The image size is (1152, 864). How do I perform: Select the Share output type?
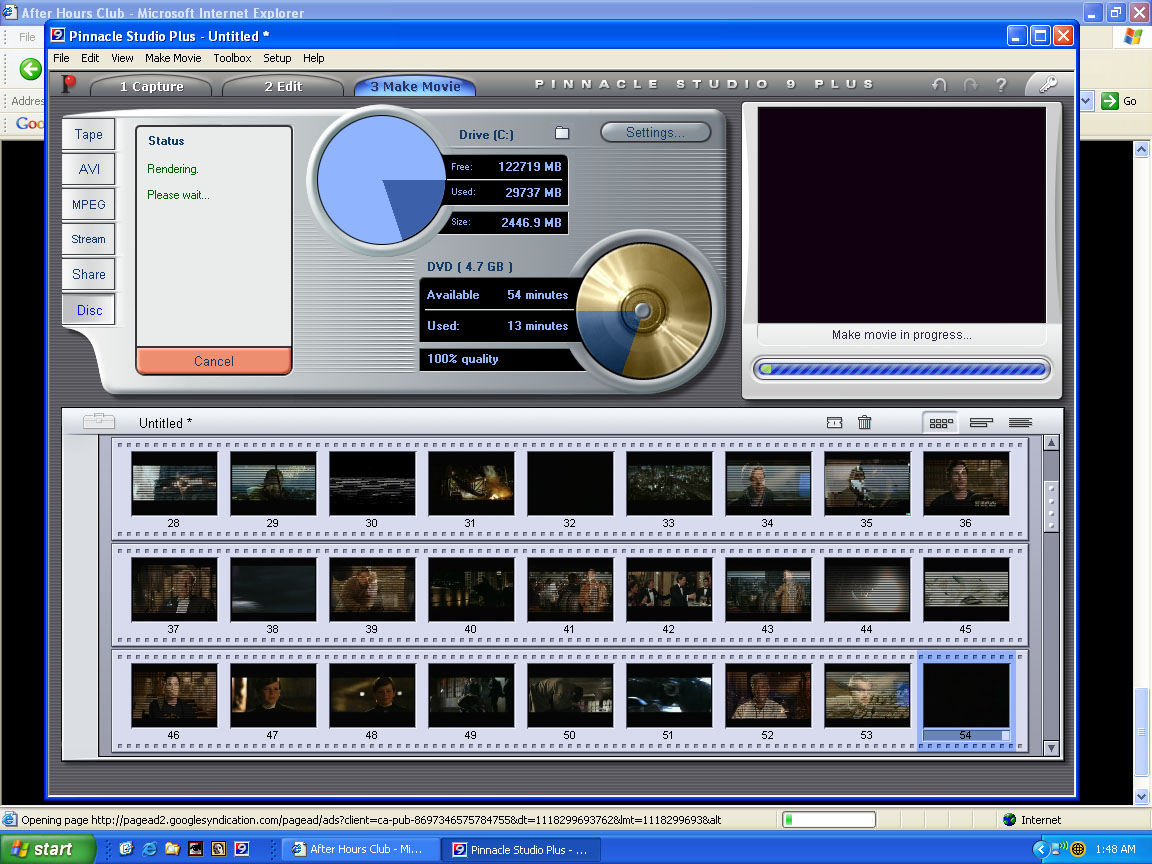(x=89, y=274)
